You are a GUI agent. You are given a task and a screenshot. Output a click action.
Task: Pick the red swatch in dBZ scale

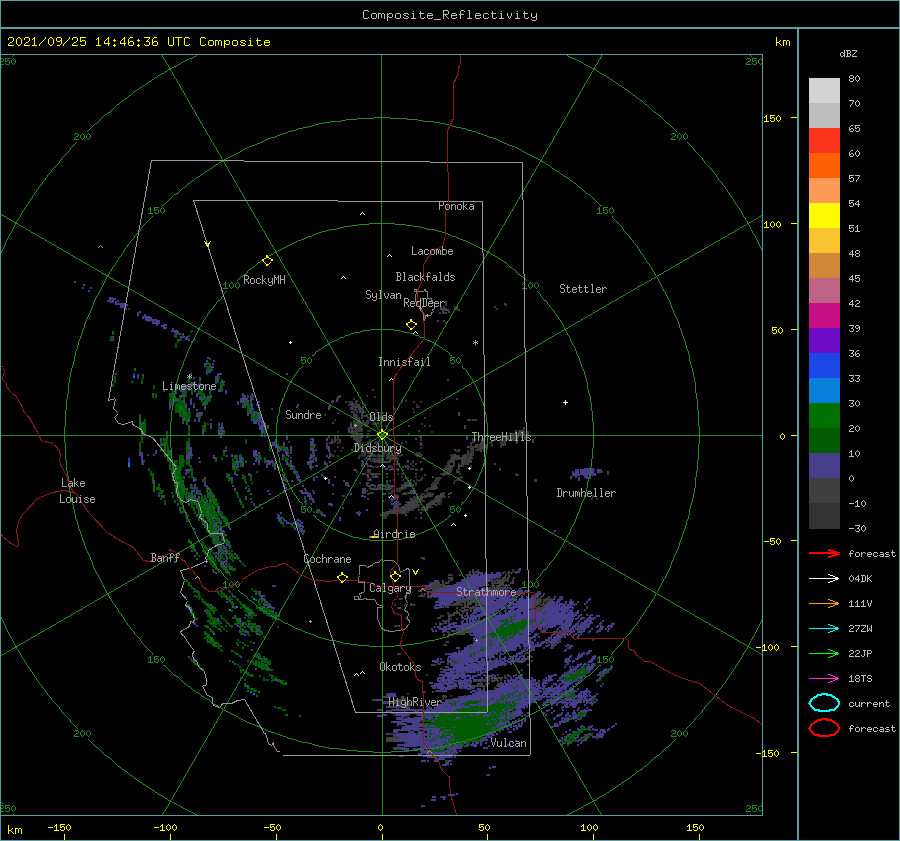pos(824,141)
